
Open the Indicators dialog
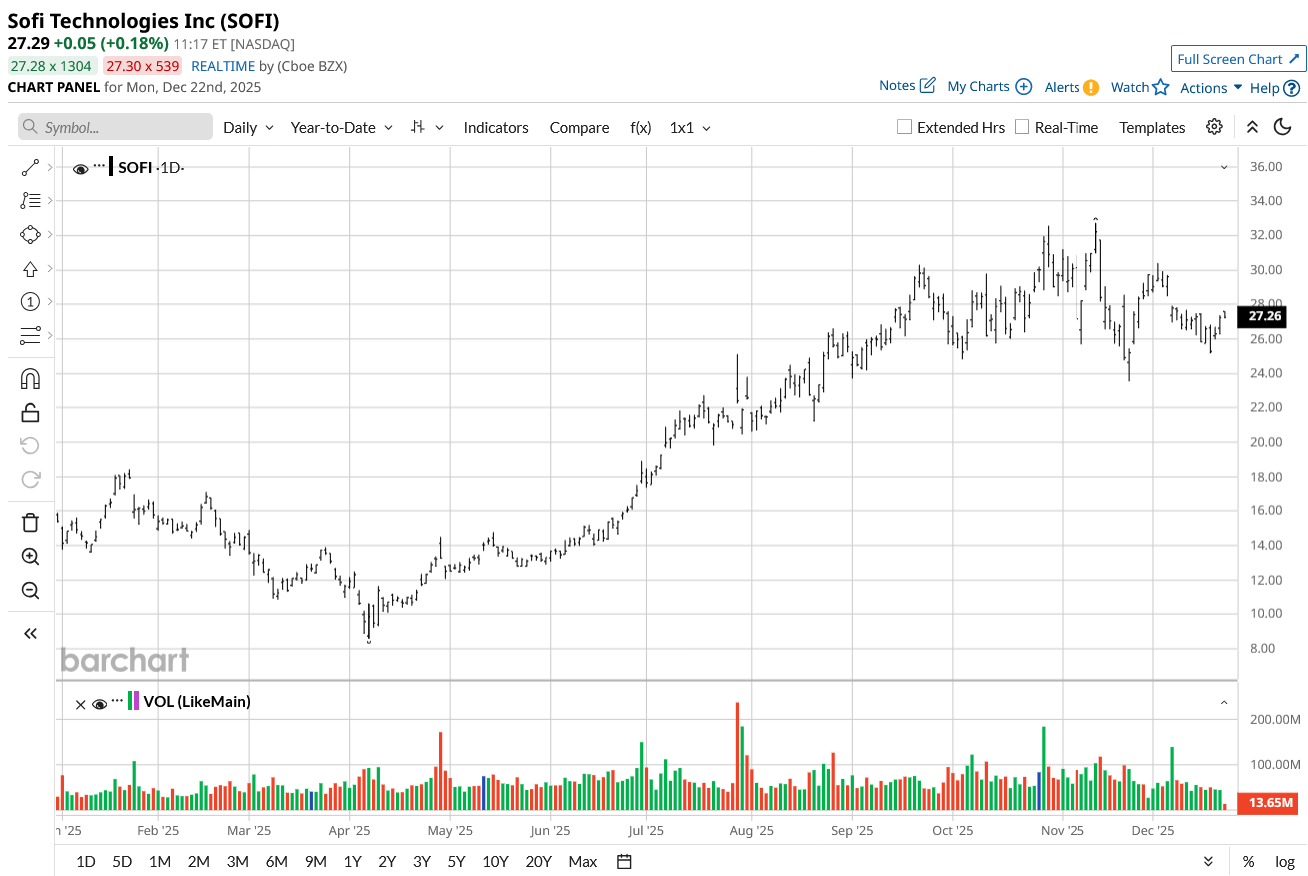pyautogui.click(x=496, y=127)
